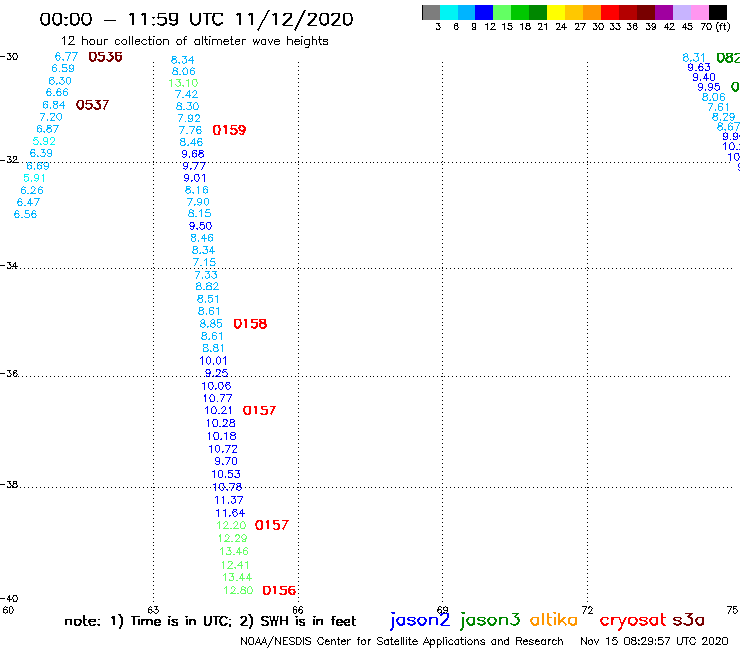Click the wave height value 9.25
Screen dimensions: 740x650
(217, 373)
